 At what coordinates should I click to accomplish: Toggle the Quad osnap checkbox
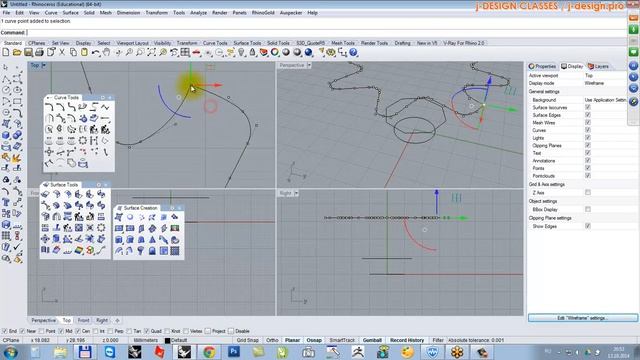pyautogui.click(x=147, y=331)
